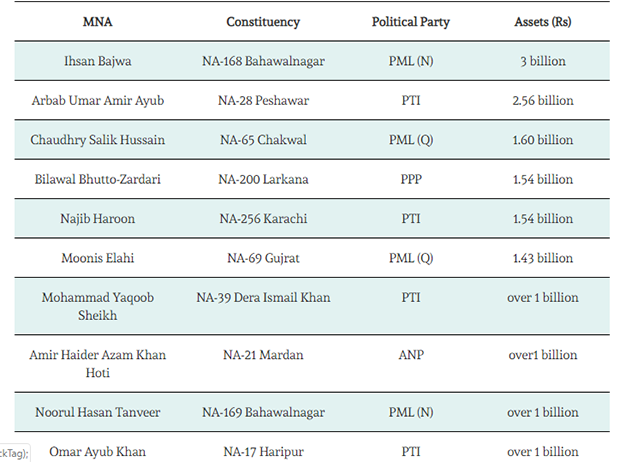
Task: Select the 1.43 billion assets value
Action: click(x=542, y=258)
